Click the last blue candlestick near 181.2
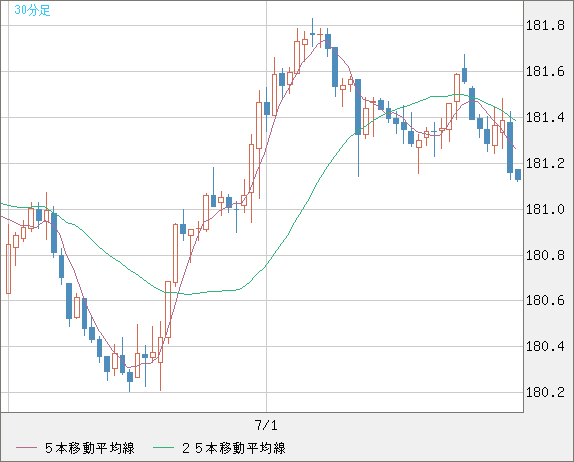This screenshot has height=462, width=574. point(518,175)
